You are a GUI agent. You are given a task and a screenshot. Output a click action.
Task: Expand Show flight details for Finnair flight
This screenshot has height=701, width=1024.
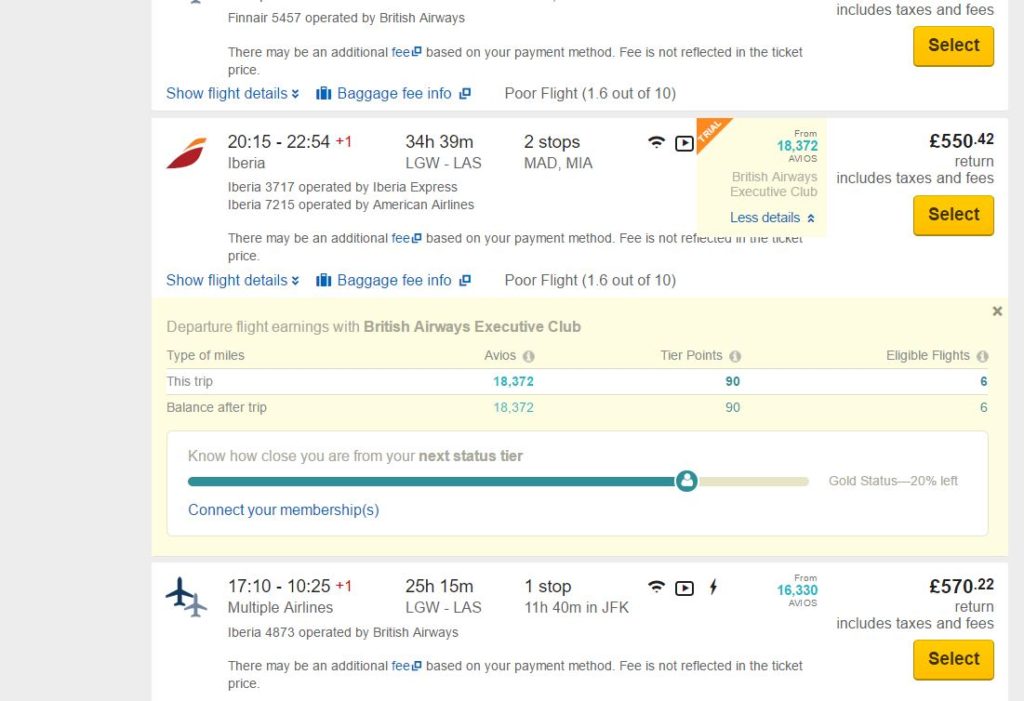pos(232,93)
